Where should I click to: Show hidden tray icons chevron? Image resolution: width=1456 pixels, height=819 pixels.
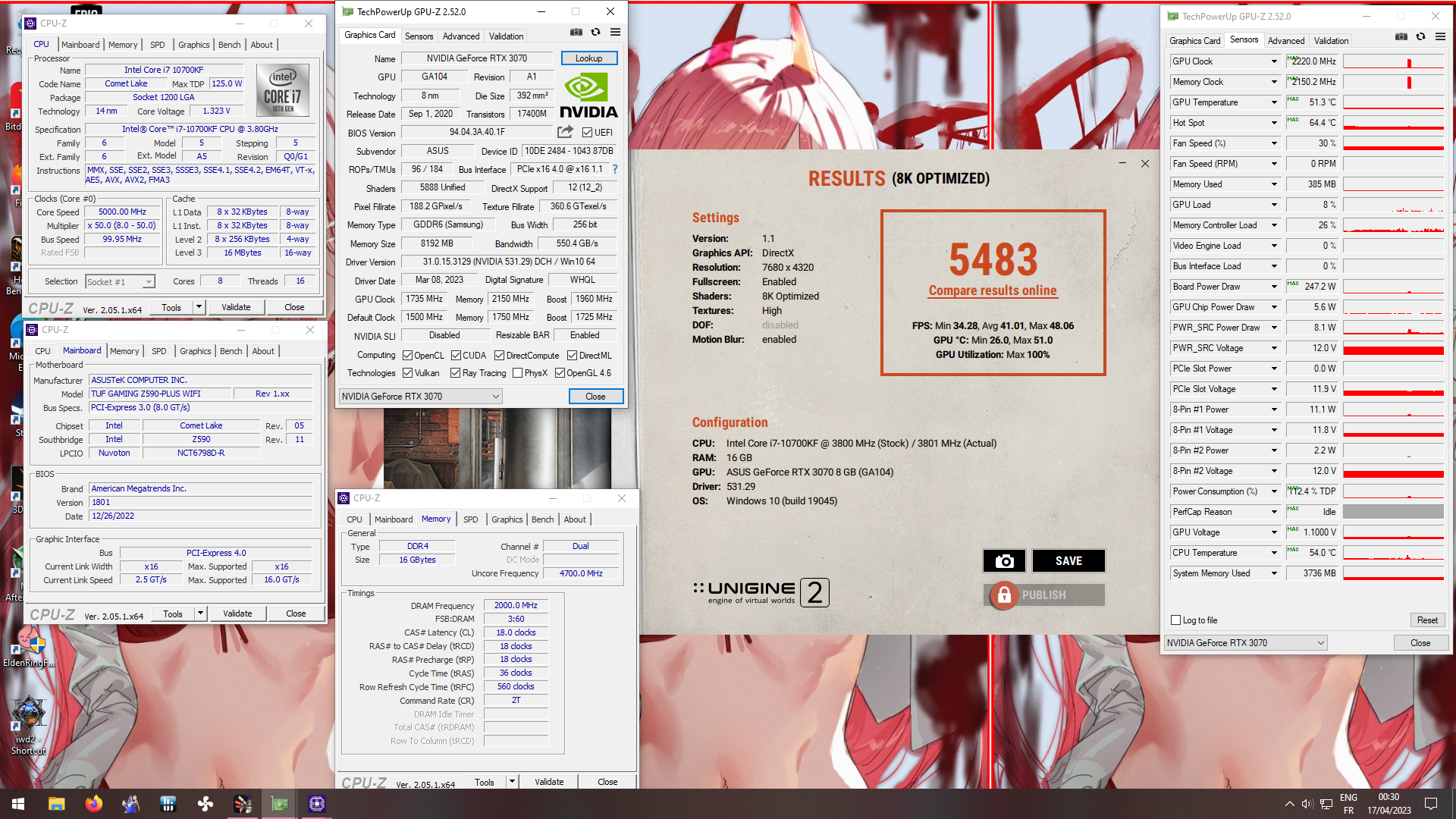(x=1289, y=804)
